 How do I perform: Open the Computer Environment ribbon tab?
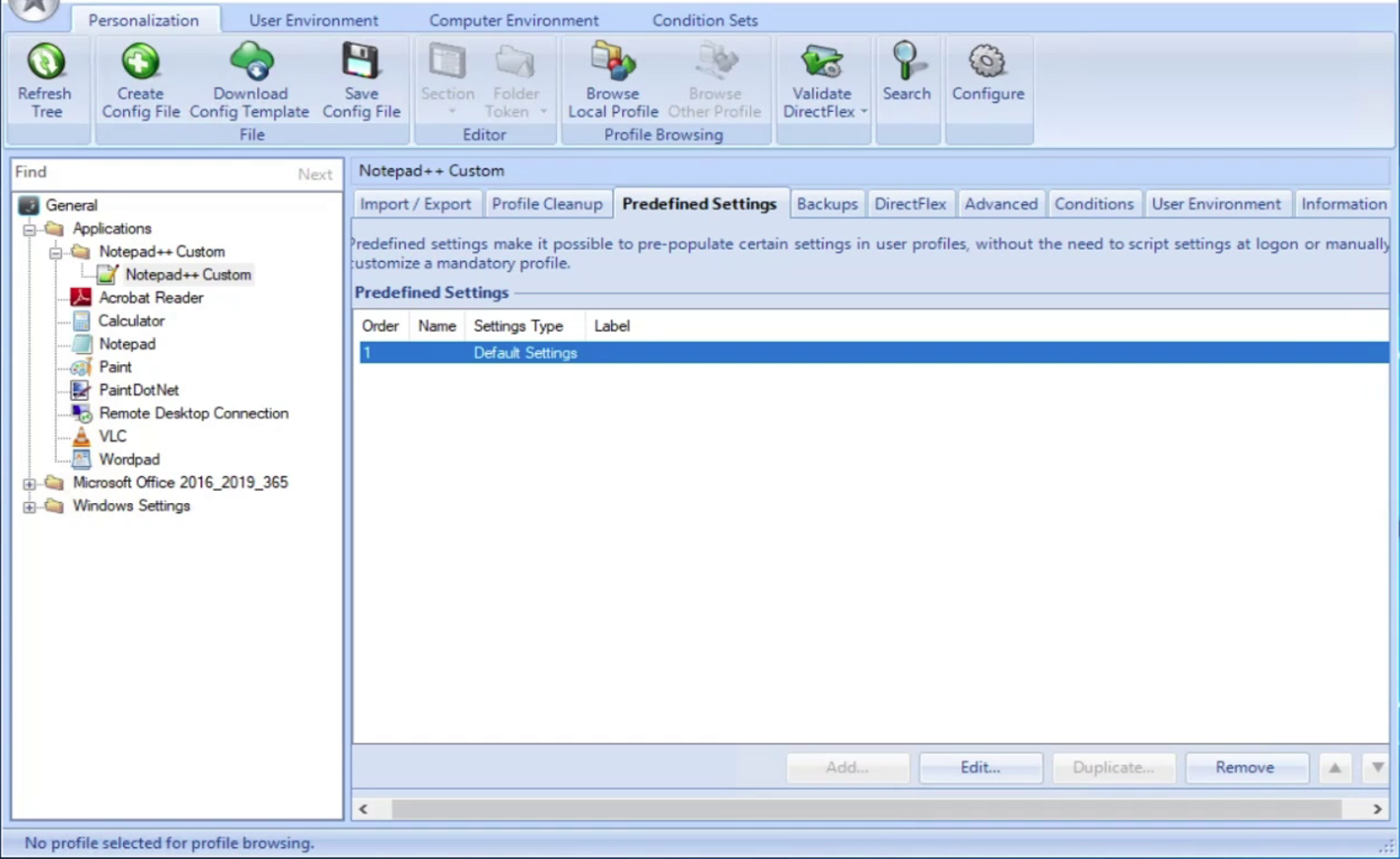[x=513, y=20]
